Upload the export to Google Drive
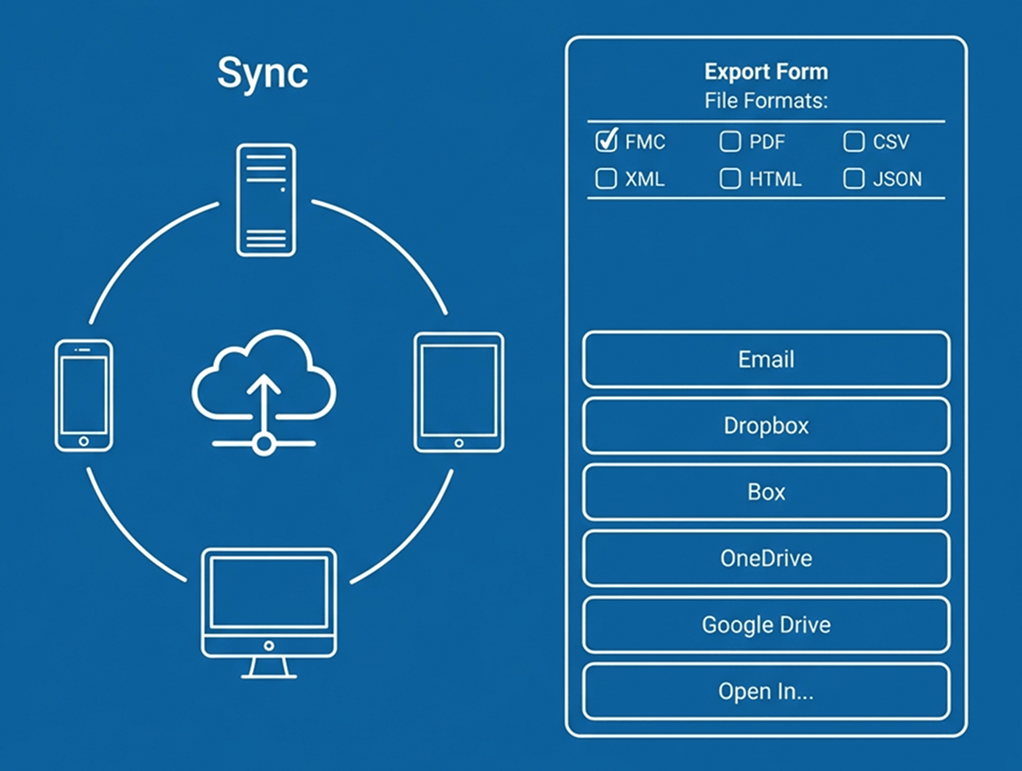The width and height of the screenshot is (1022, 771). 765,624
